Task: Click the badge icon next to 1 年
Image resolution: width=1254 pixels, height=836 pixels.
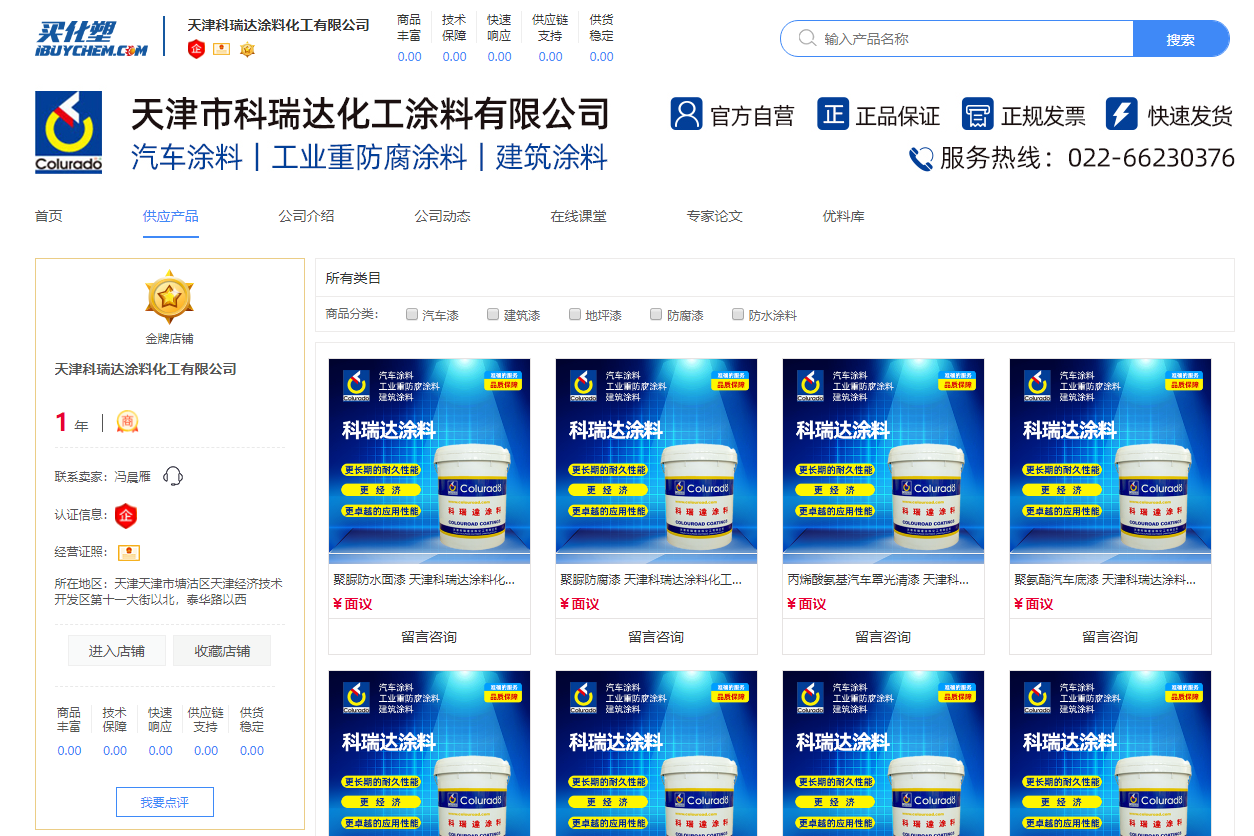Action: (x=127, y=422)
